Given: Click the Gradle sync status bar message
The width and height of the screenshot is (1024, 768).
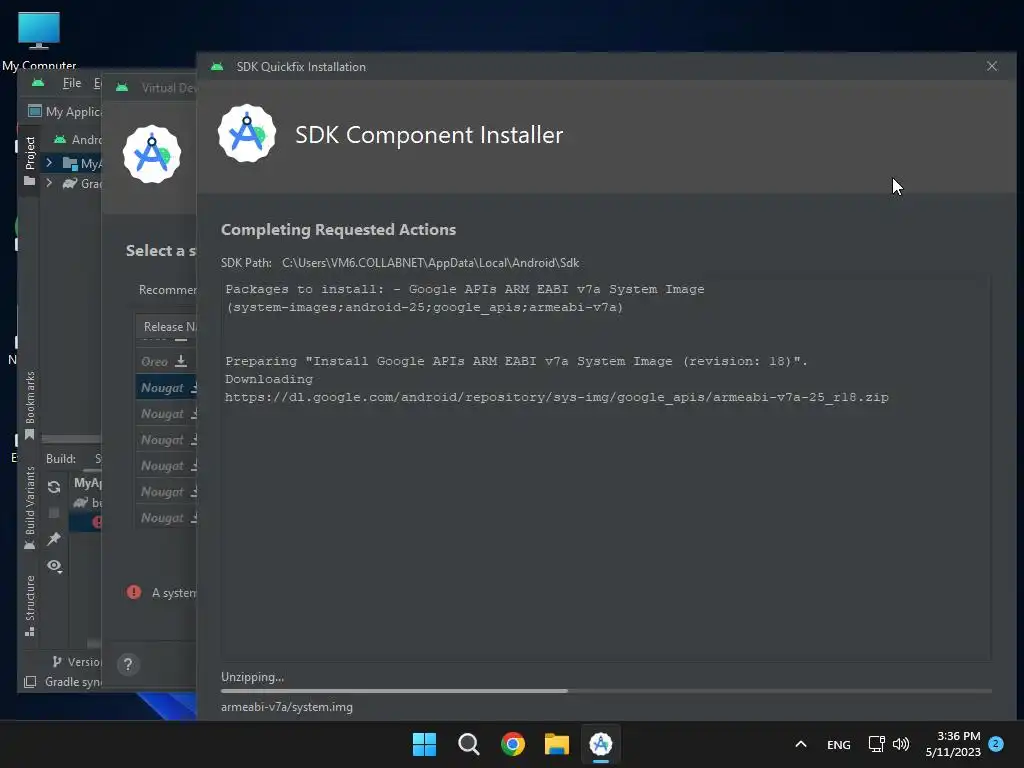Looking at the screenshot, I should (x=73, y=682).
